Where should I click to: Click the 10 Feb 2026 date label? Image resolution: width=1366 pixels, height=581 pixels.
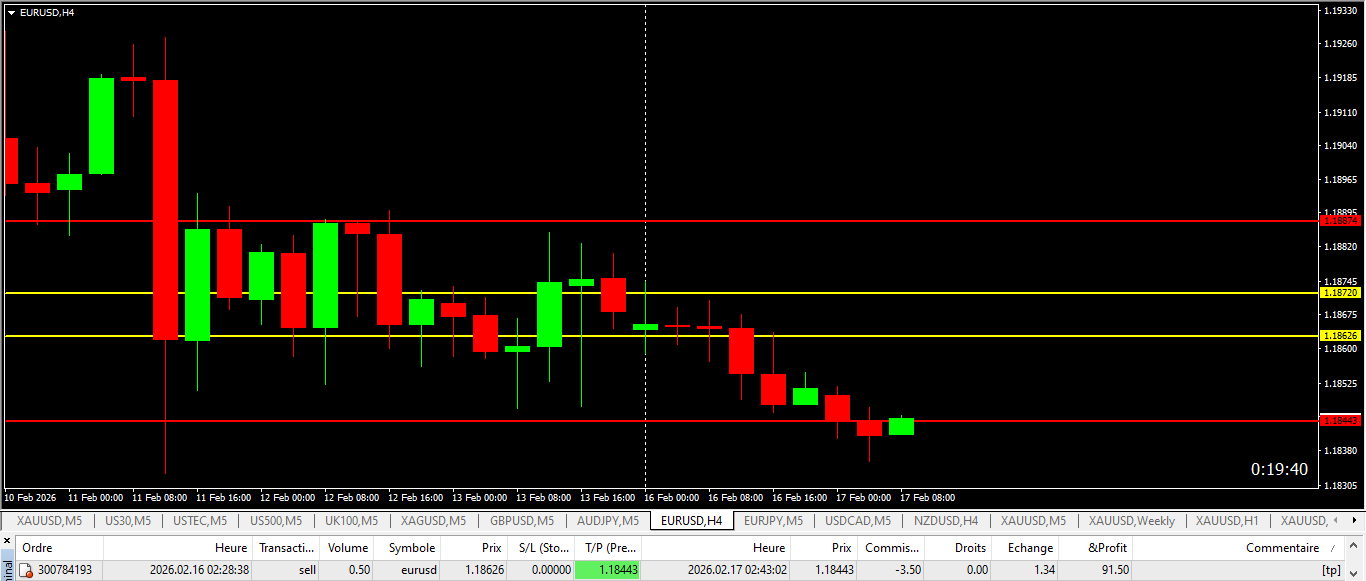pyautogui.click(x=30, y=498)
